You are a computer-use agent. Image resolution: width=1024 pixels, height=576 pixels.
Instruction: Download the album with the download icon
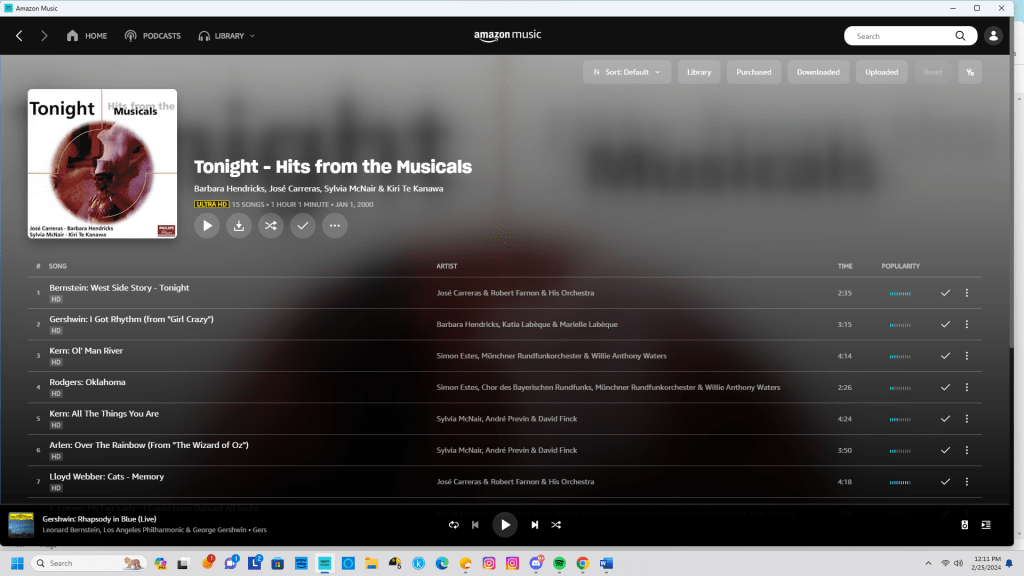[239, 226]
